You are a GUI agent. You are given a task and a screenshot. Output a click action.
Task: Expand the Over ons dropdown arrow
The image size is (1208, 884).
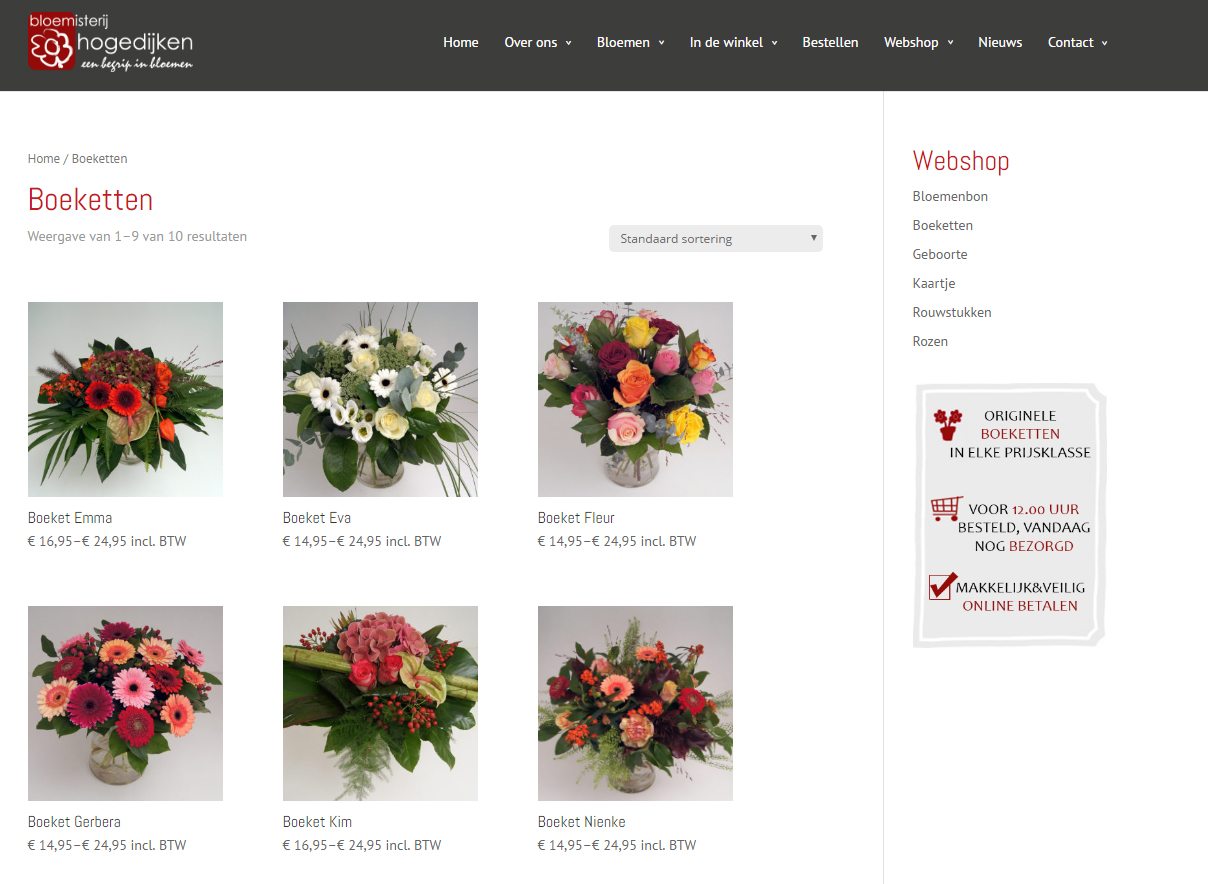pyautogui.click(x=568, y=43)
